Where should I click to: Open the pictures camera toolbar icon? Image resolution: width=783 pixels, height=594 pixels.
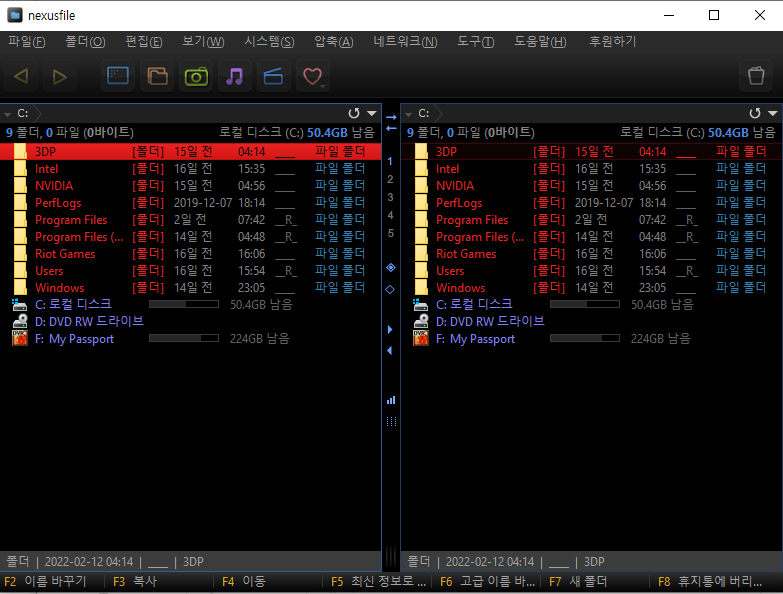[196, 76]
